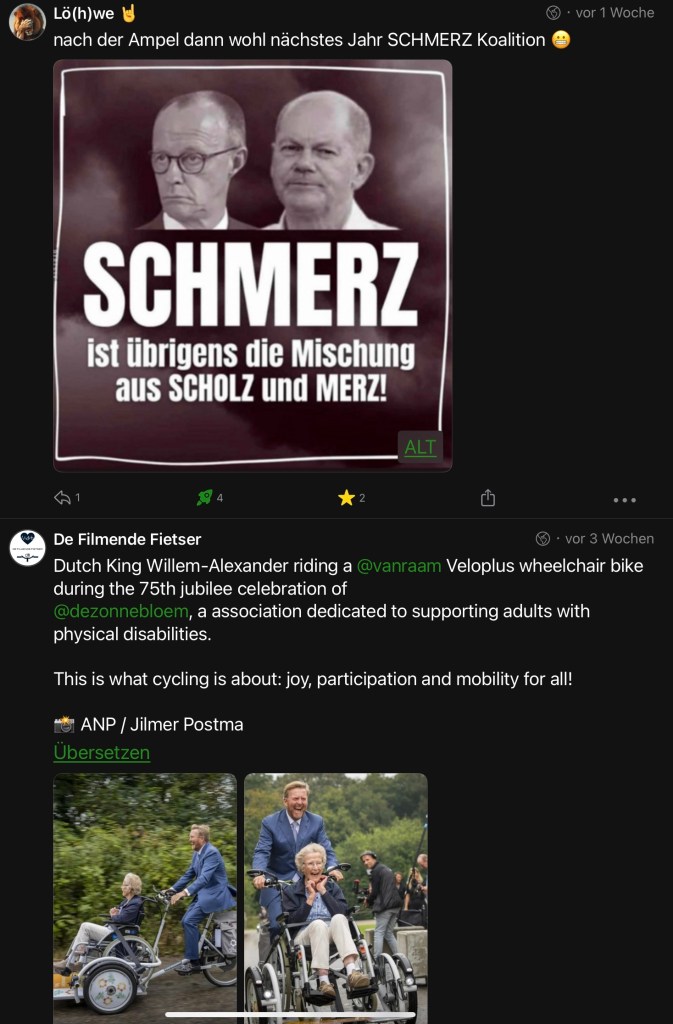The height and width of the screenshot is (1024, 673).
Task: Tap the home indicator bar at bottom
Action: (290, 1015)
